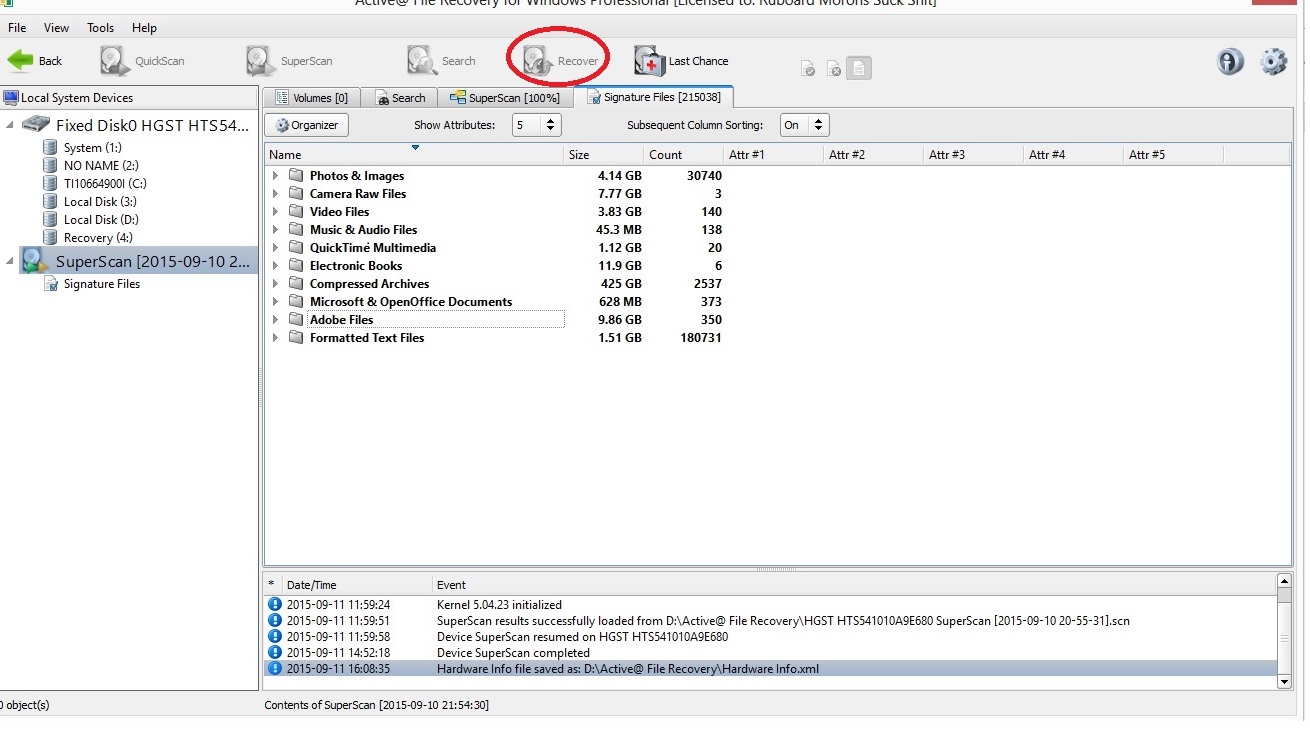Select Device SuperScan resumed log entry

tap(771, 637)
